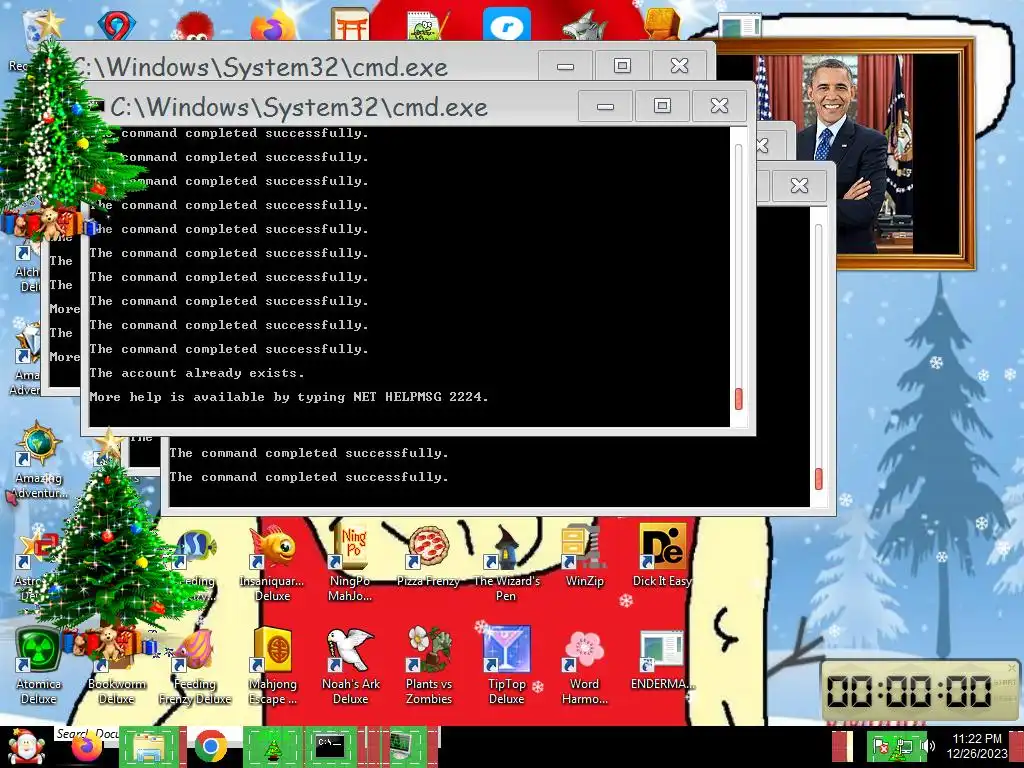
Task: Open the blue 'r' desktop icon
Action: tap(507, 26)
